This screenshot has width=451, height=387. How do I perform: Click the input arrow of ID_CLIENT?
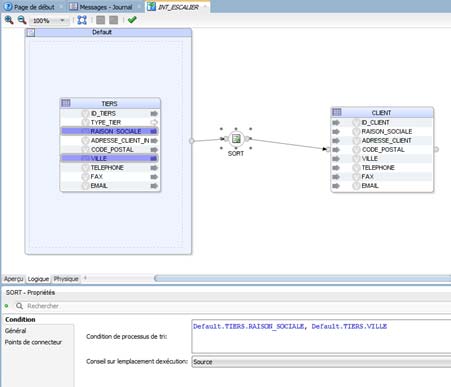[x=336, y=123]
